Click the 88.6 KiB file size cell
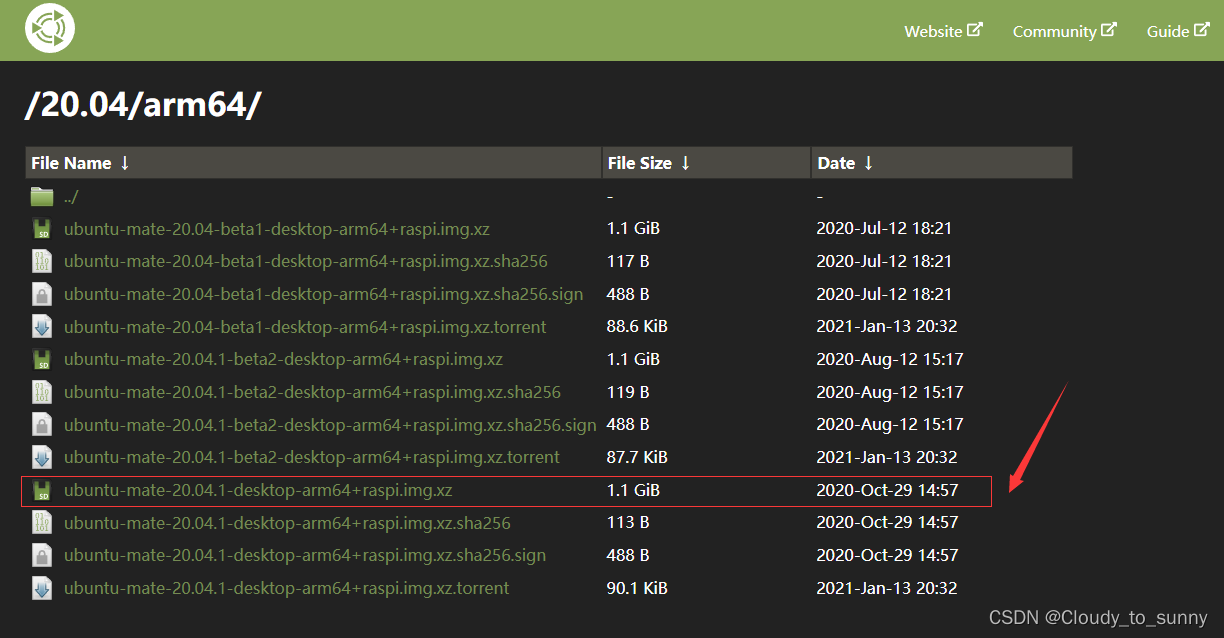 click(637, 326)
